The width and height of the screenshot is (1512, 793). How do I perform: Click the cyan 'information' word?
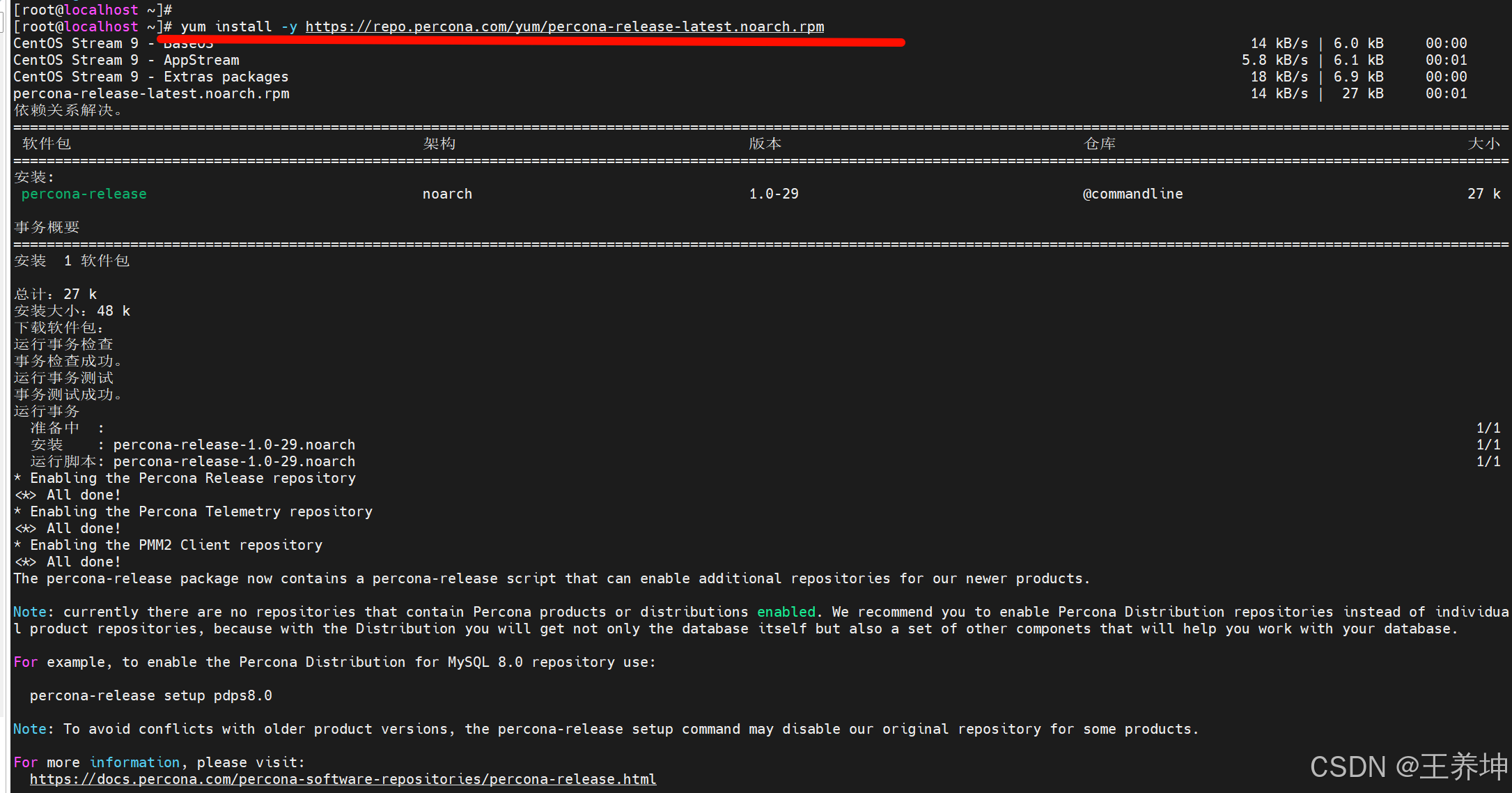point(134,762)
